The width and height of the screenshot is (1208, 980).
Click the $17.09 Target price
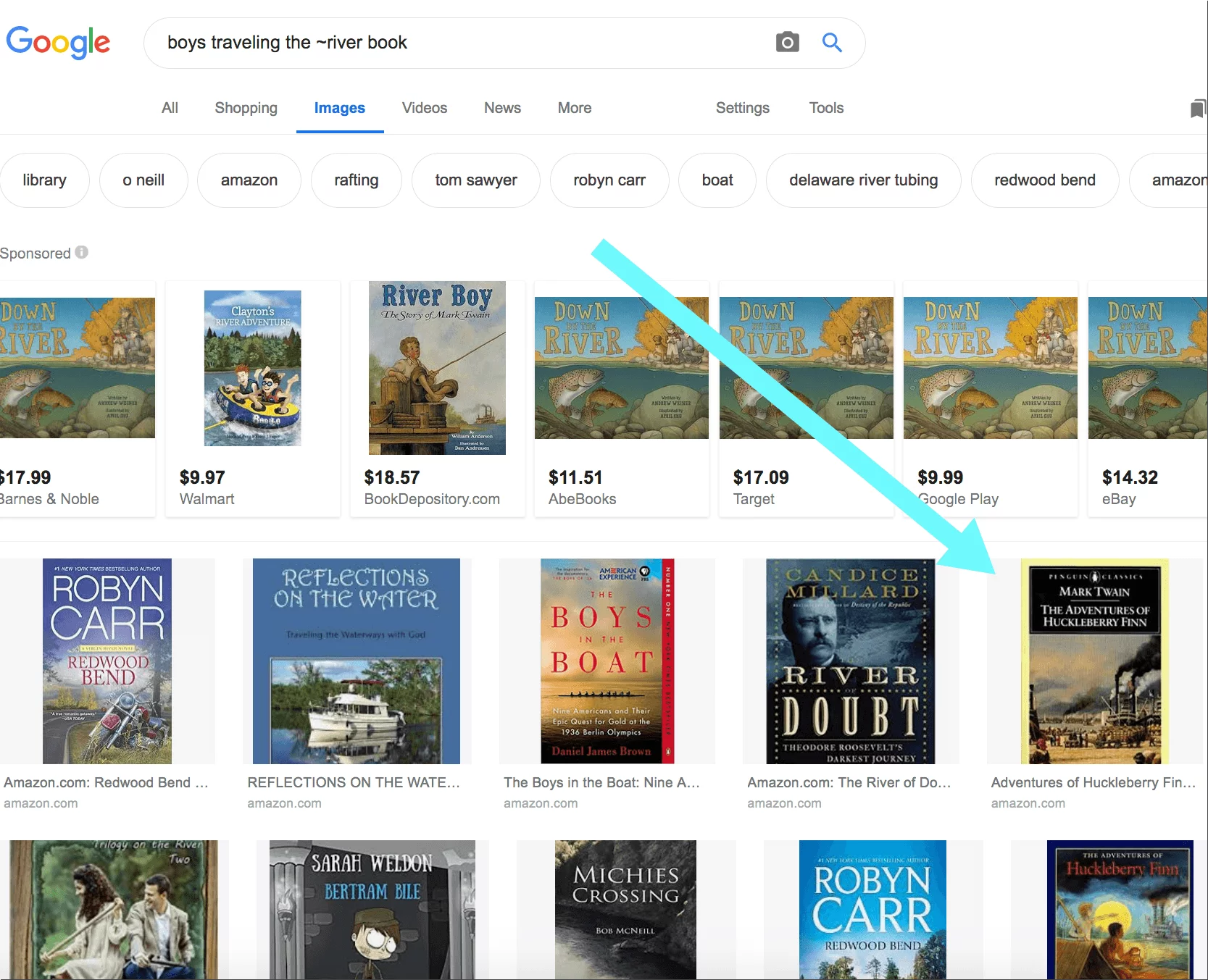click(x=761, y=477)
